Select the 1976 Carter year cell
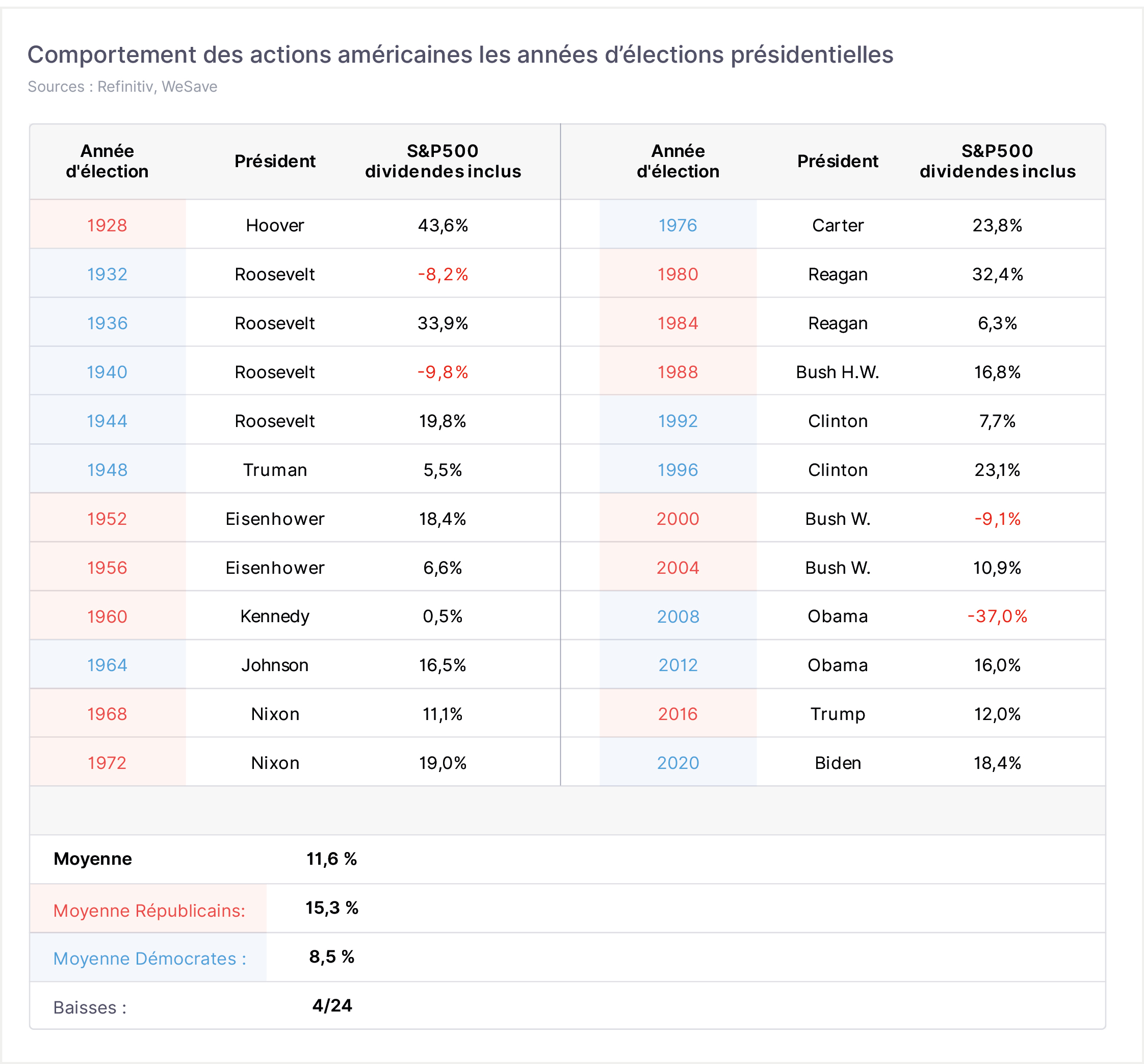 coord(678,225)
